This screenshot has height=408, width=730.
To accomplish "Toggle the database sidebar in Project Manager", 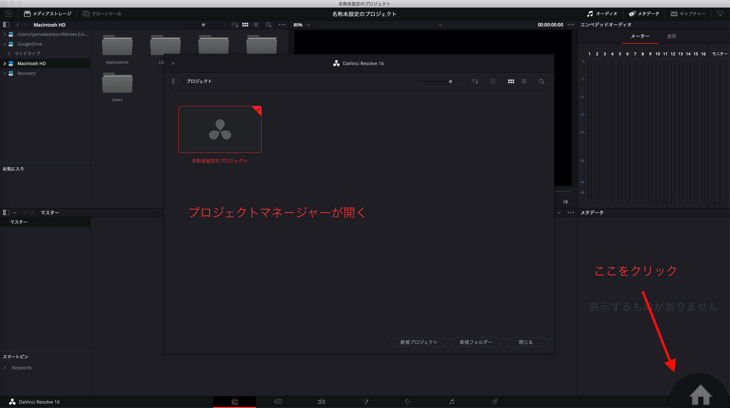I will coord(174,82).
